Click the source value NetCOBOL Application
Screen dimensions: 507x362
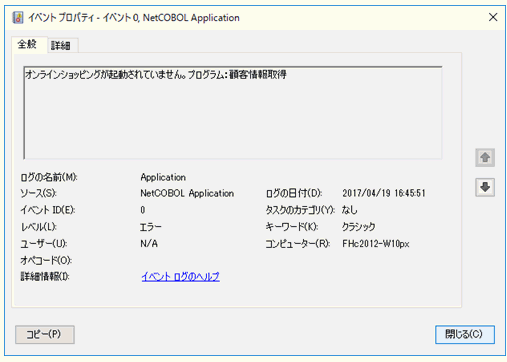[187, 193]
